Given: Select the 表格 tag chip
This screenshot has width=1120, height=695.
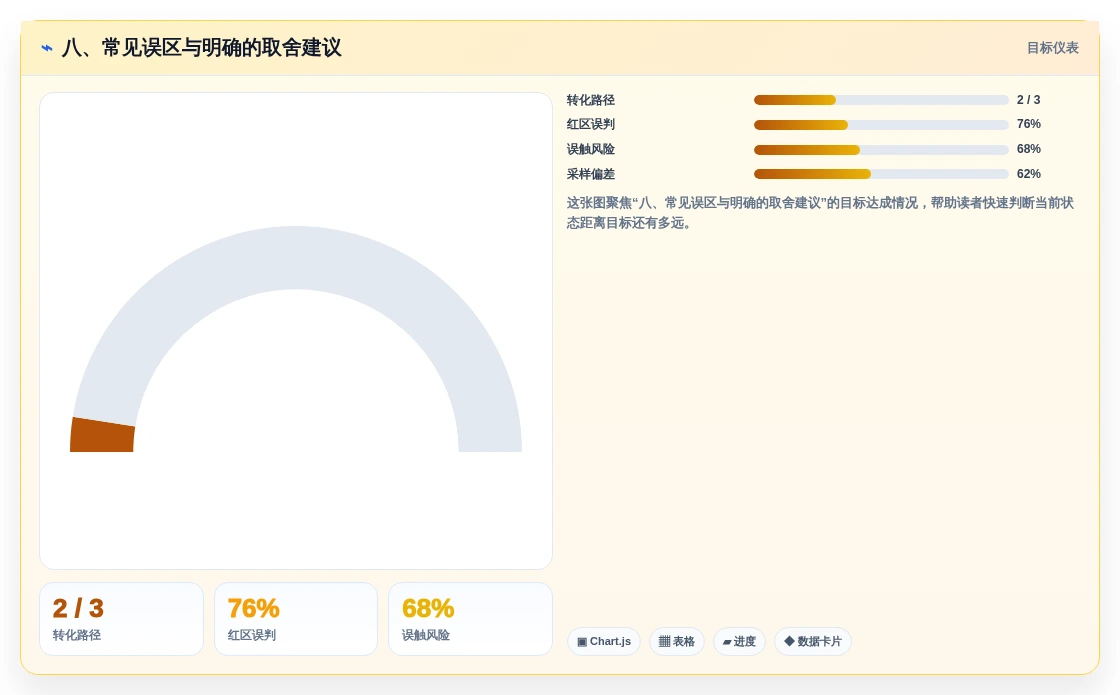Looking at the screenshot, I should click(x=676, y=641).
